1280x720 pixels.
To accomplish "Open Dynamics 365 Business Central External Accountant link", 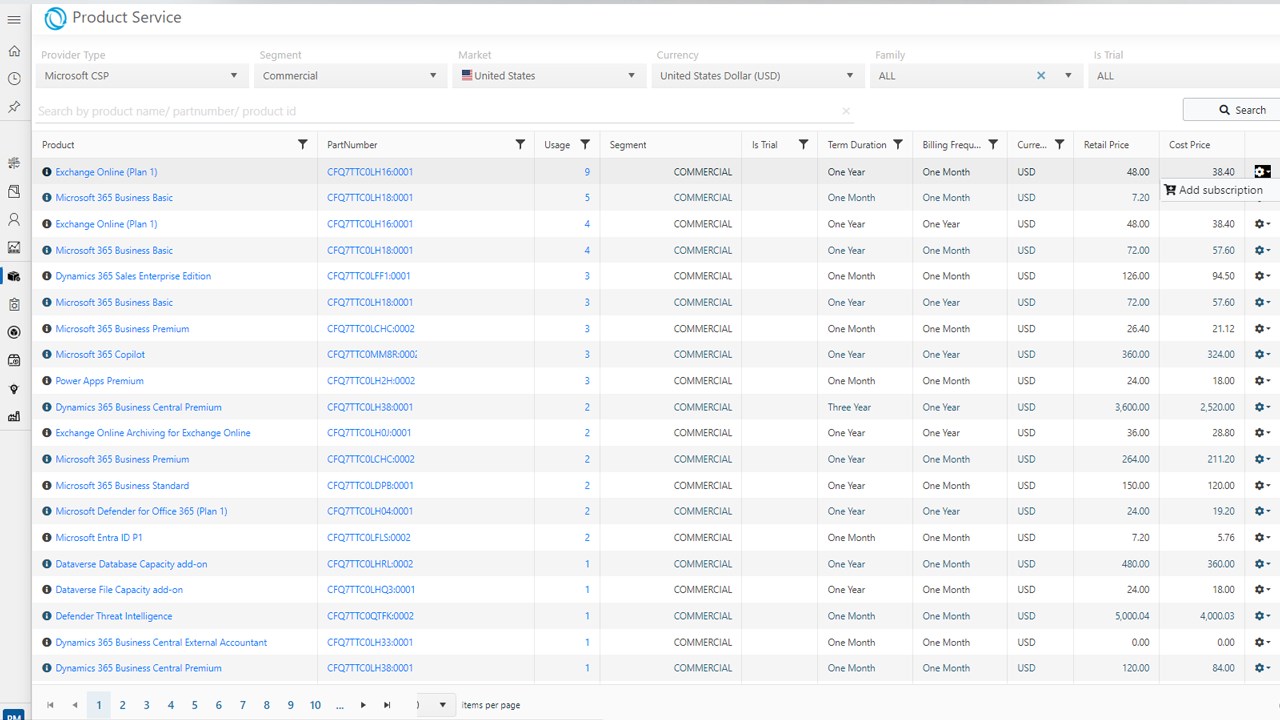I will click(x=161, y=642).
